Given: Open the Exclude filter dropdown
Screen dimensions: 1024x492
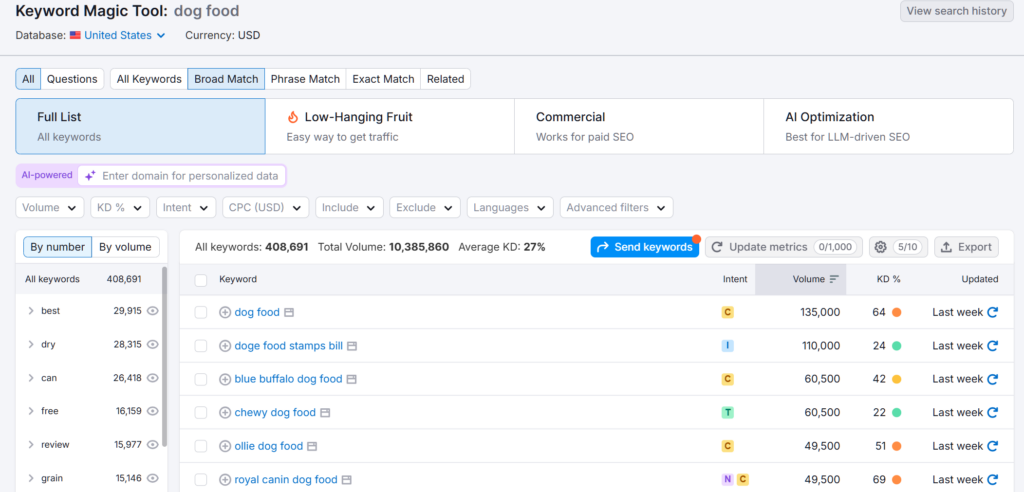Looking at the screenshot, I should tap(425, 208).
